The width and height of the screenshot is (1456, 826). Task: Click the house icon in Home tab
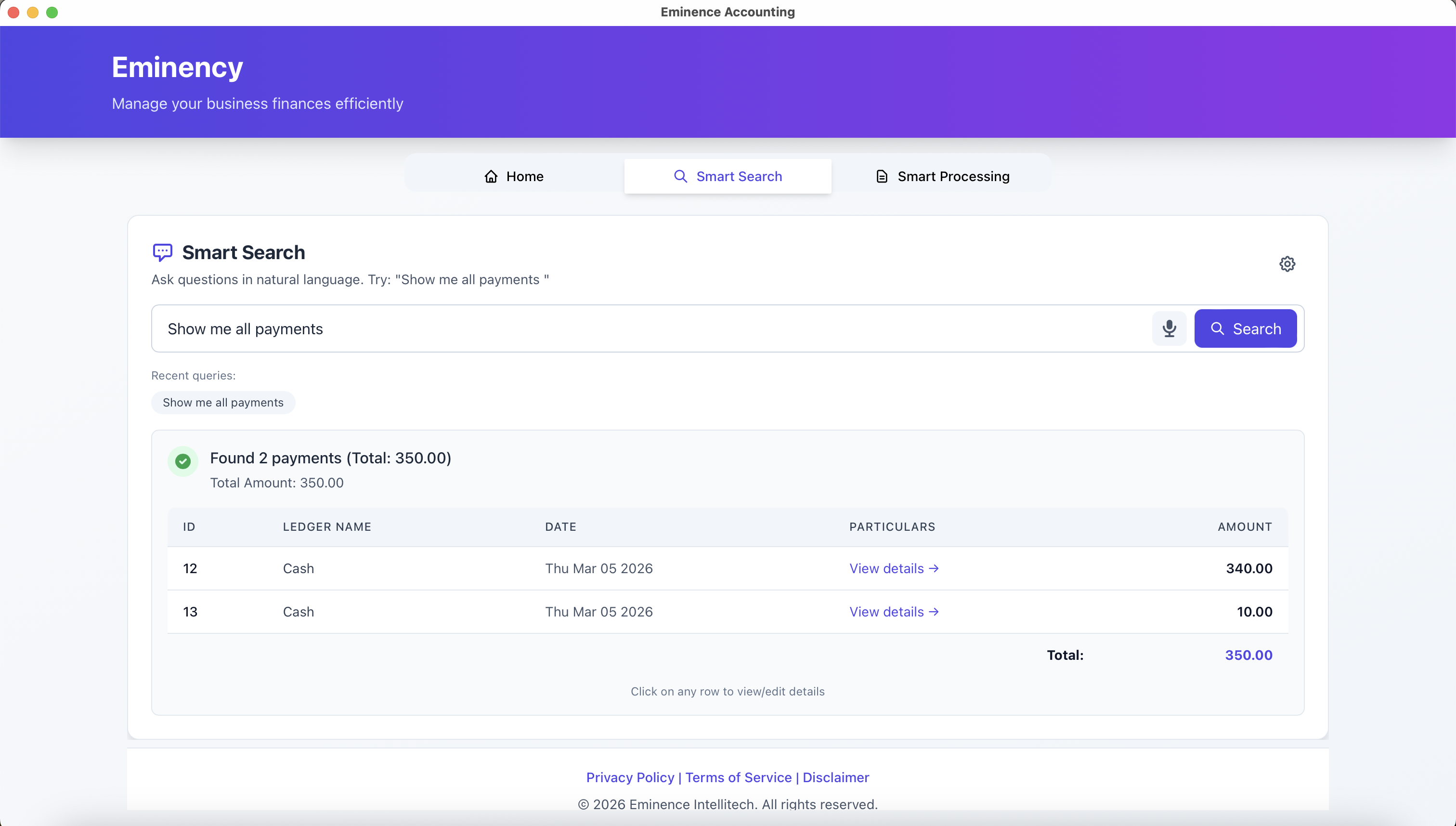491,176
